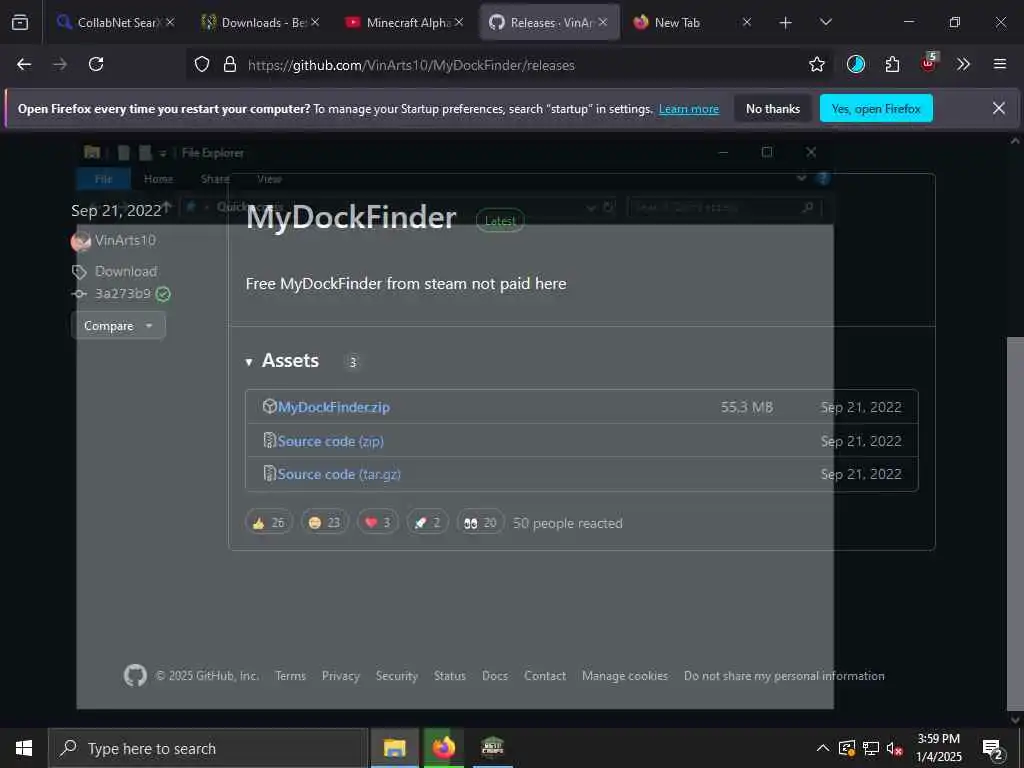Click the eyes reaction with 20
The width and height of the screenshot is (1024, 768).
point(480,522)
